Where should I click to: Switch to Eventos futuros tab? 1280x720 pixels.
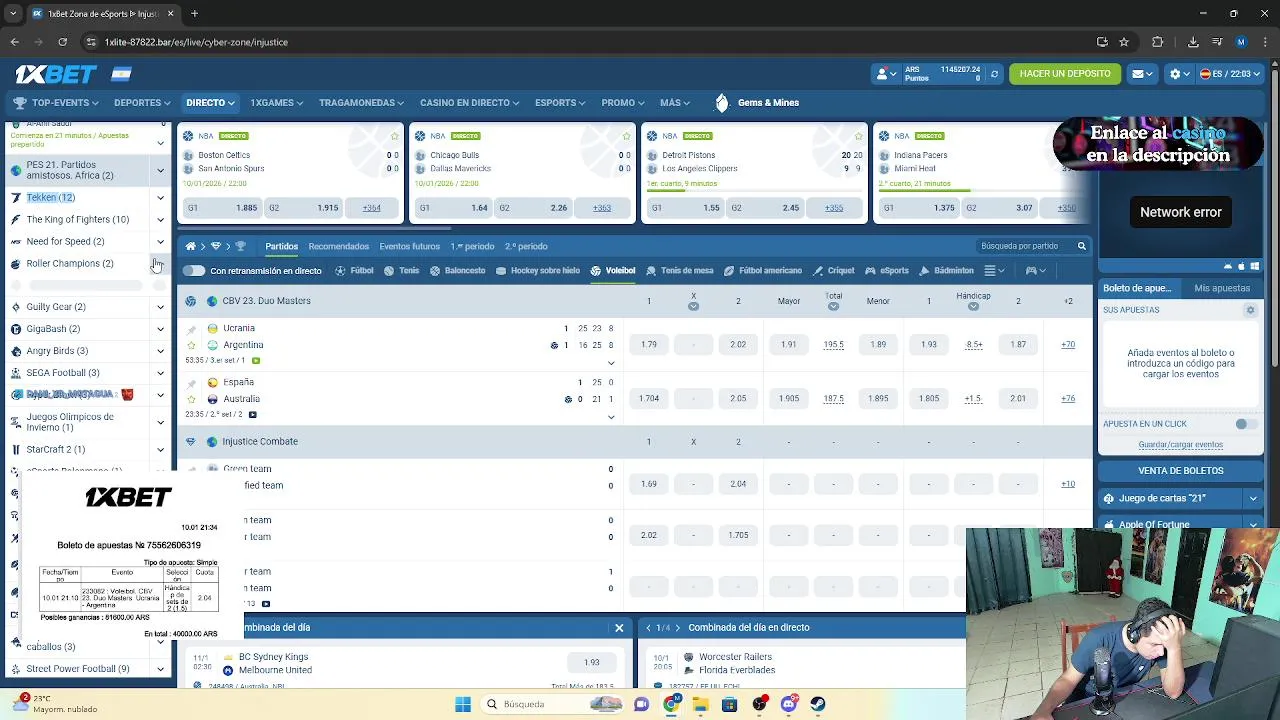tap(409, 246)
